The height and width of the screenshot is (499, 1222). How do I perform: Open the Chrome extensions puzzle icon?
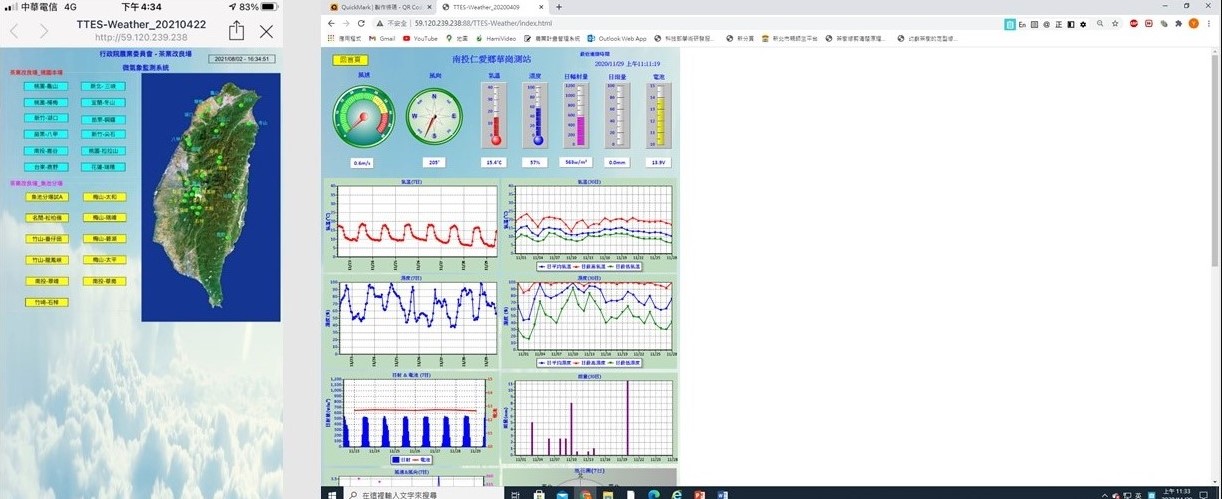click(1178, 23)
